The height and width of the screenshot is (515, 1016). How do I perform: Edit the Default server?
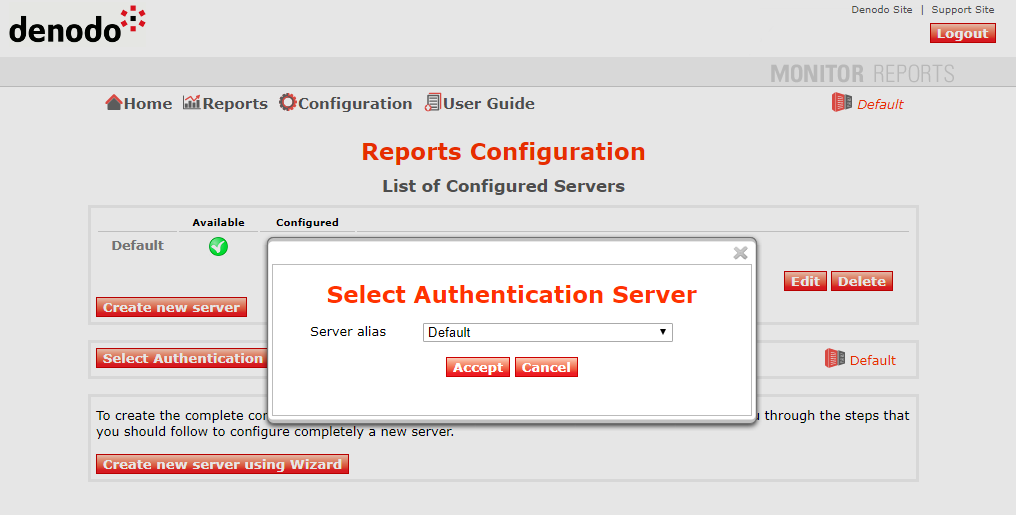click(805, 281)
